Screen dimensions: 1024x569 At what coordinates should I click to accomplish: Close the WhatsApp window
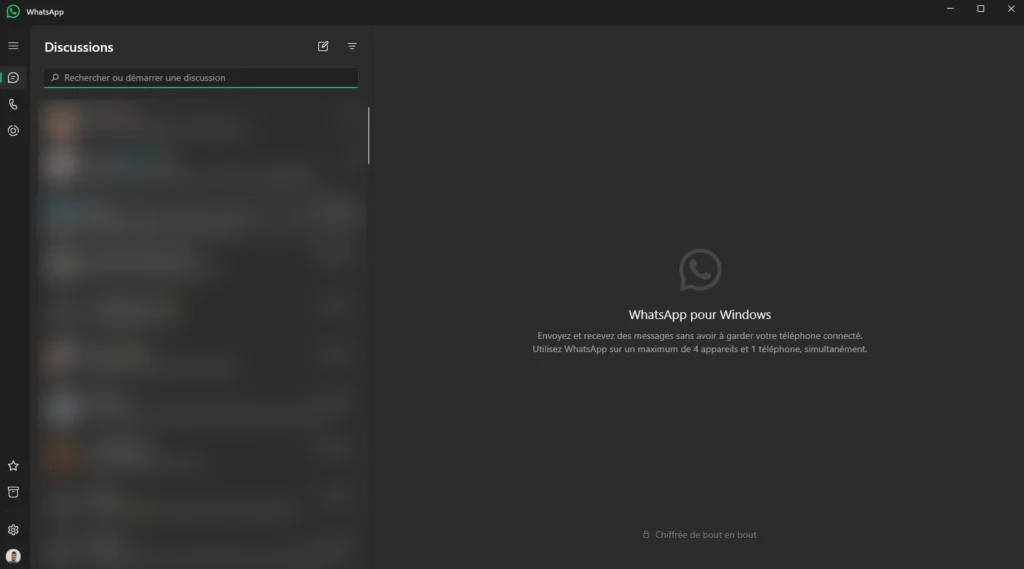tap(1011, 8)
